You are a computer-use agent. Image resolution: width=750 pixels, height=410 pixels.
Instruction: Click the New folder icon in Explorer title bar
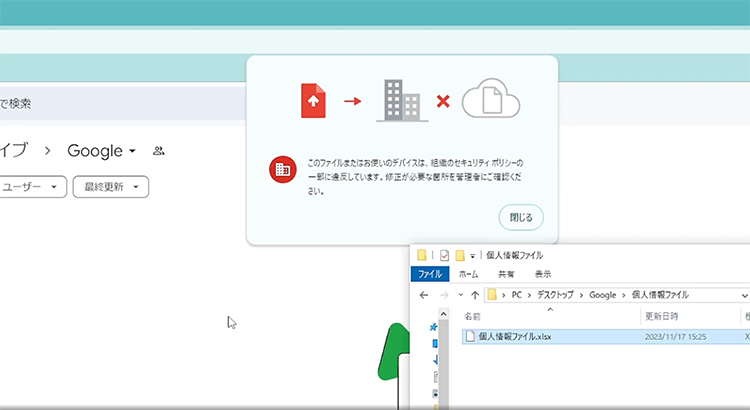pyautogui.click(x=460, y=255)
